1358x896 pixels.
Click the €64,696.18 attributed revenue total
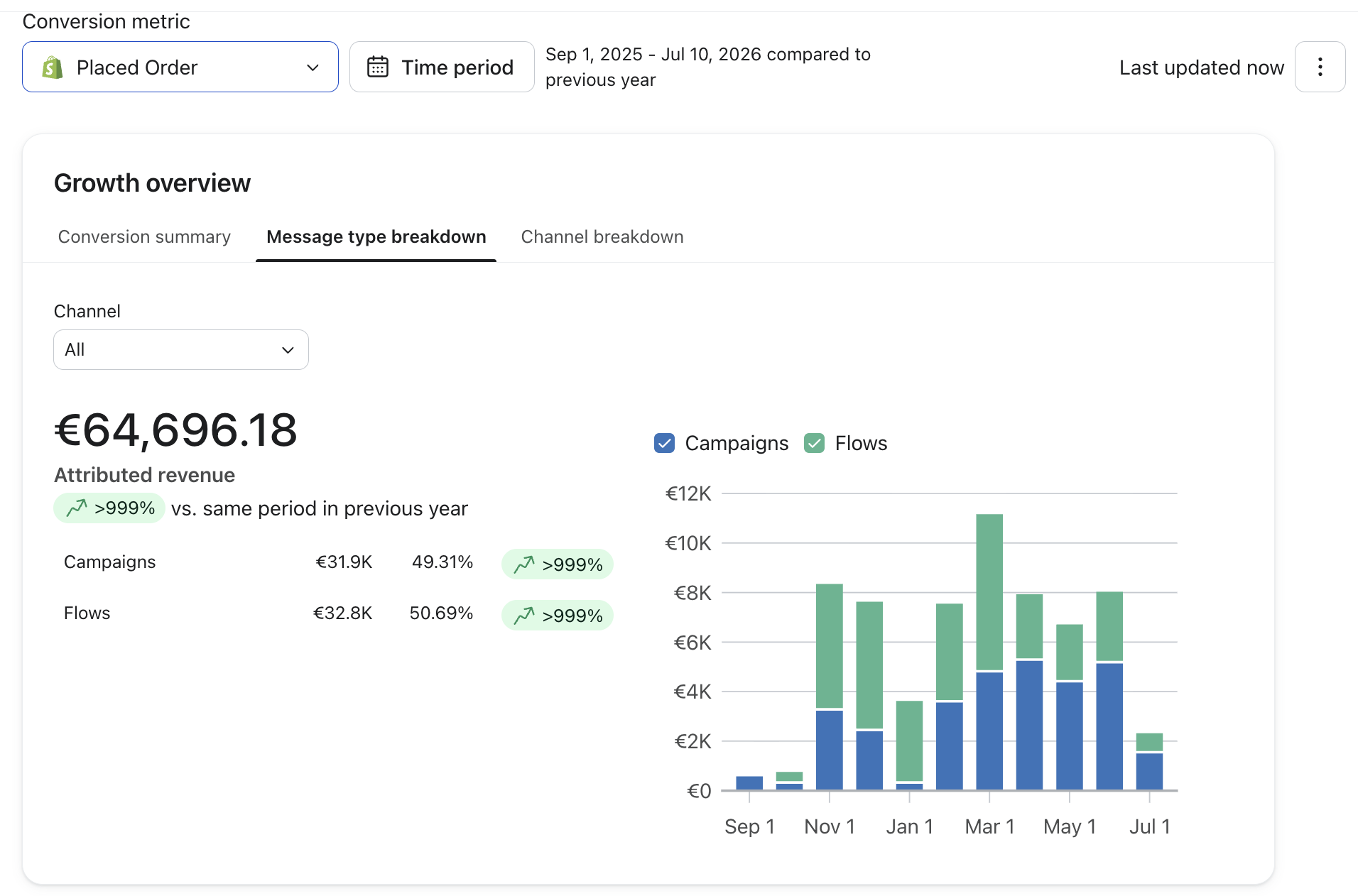tap(175, 430)
